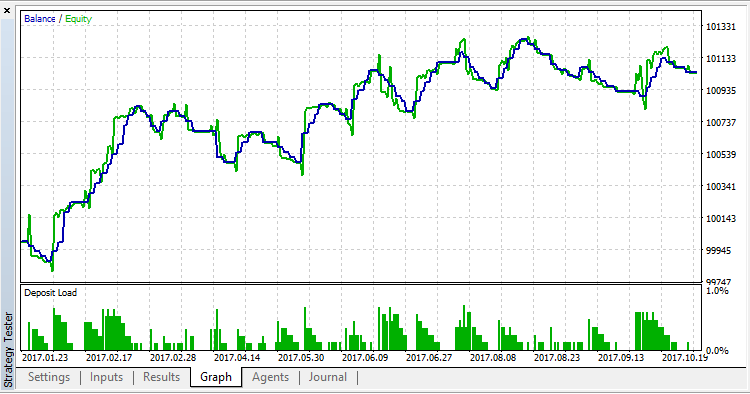This screenshot has height=394, width=750.
Task: Select the Graph tab
Action: (x=216, y=377)
